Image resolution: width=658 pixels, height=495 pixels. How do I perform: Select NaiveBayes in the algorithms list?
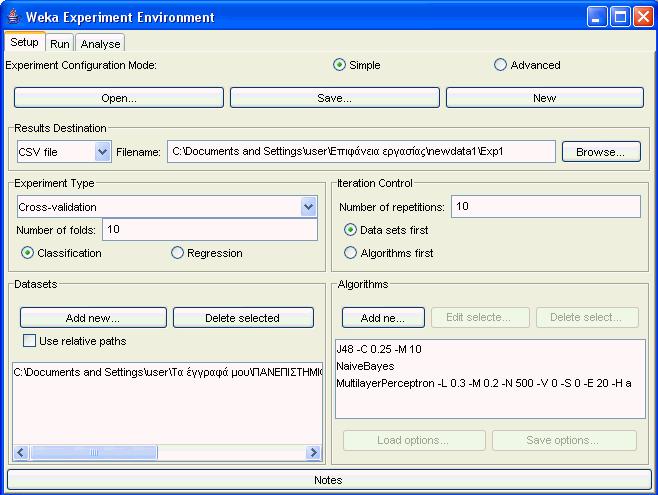click(x=490, y=366)
